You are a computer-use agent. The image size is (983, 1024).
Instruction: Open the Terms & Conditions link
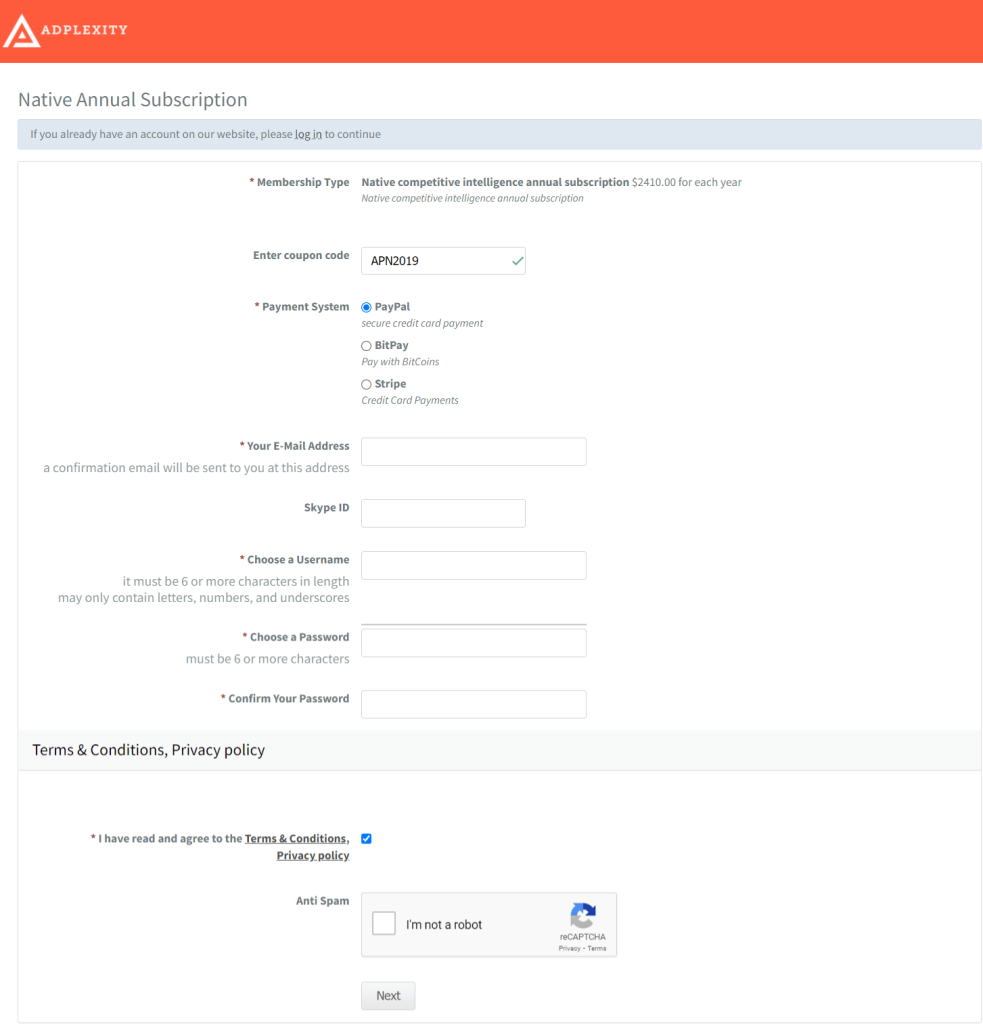tap(297, 839)
